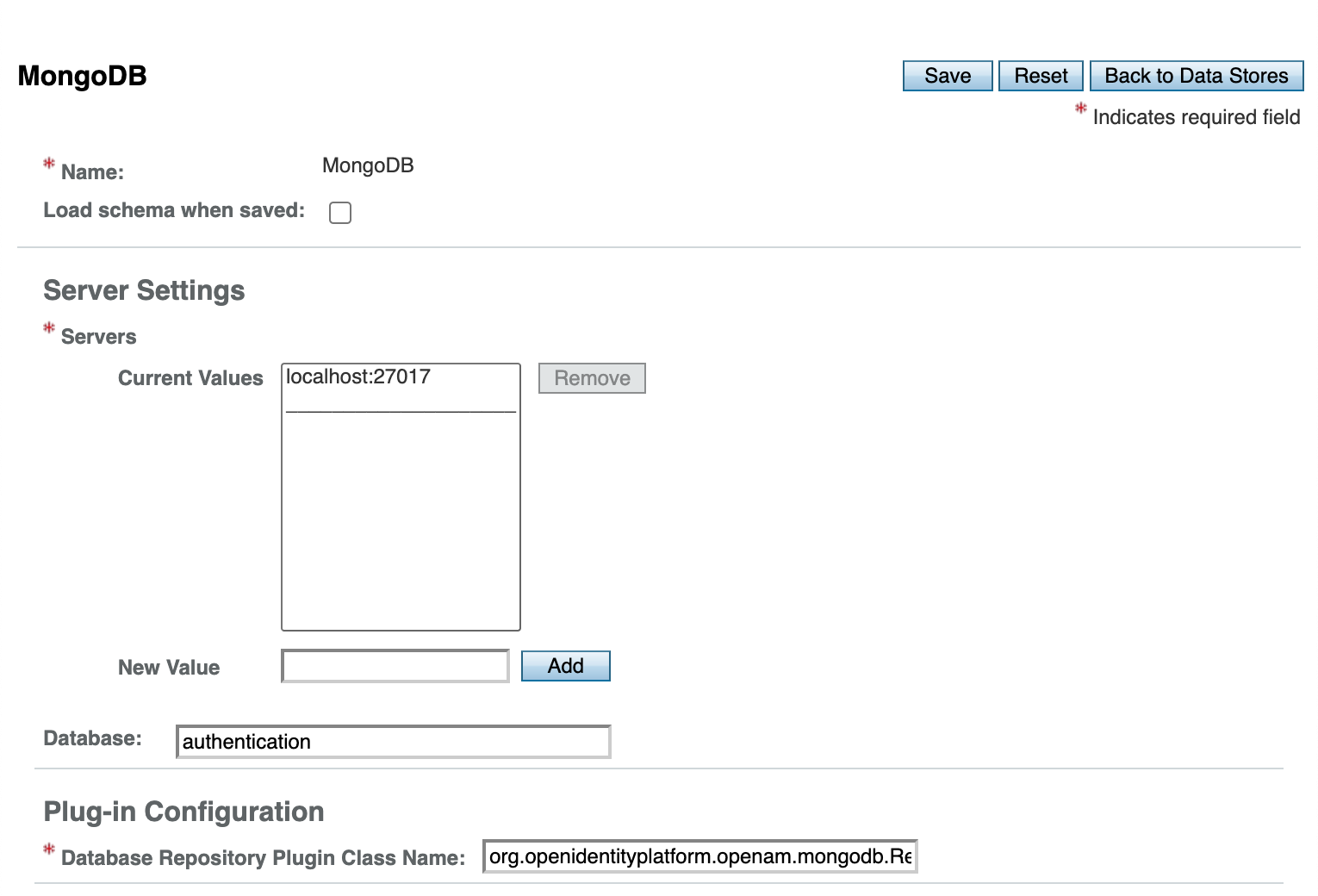
Task: Enable Load schema when saved checkbox
Action: click(x=340, y=213)
